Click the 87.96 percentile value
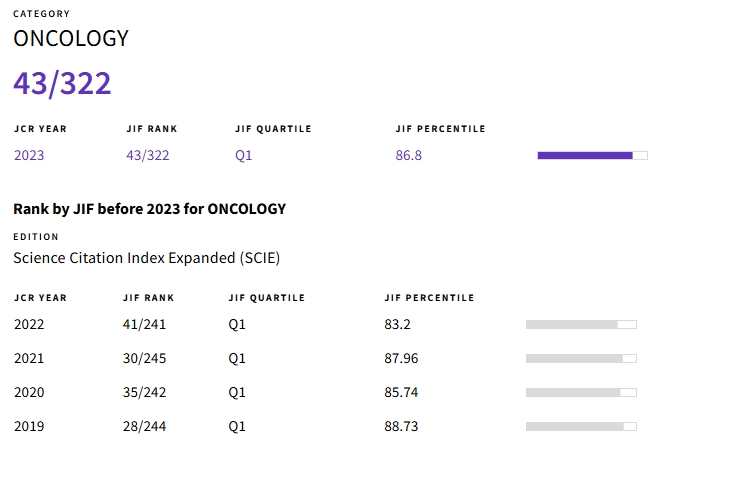The width and height of the screenshot is (744, 478). tap(401, 358)
